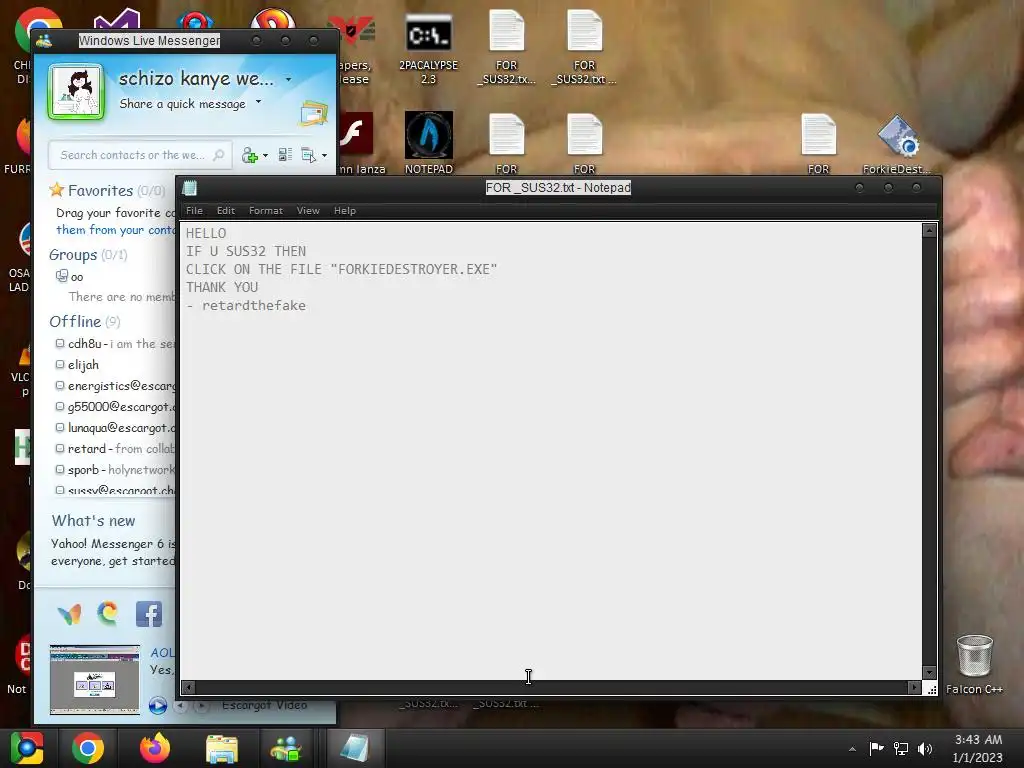The image size is (1024, 768).
Task: Select the oo group in Messenger
Action: point(70,276)
